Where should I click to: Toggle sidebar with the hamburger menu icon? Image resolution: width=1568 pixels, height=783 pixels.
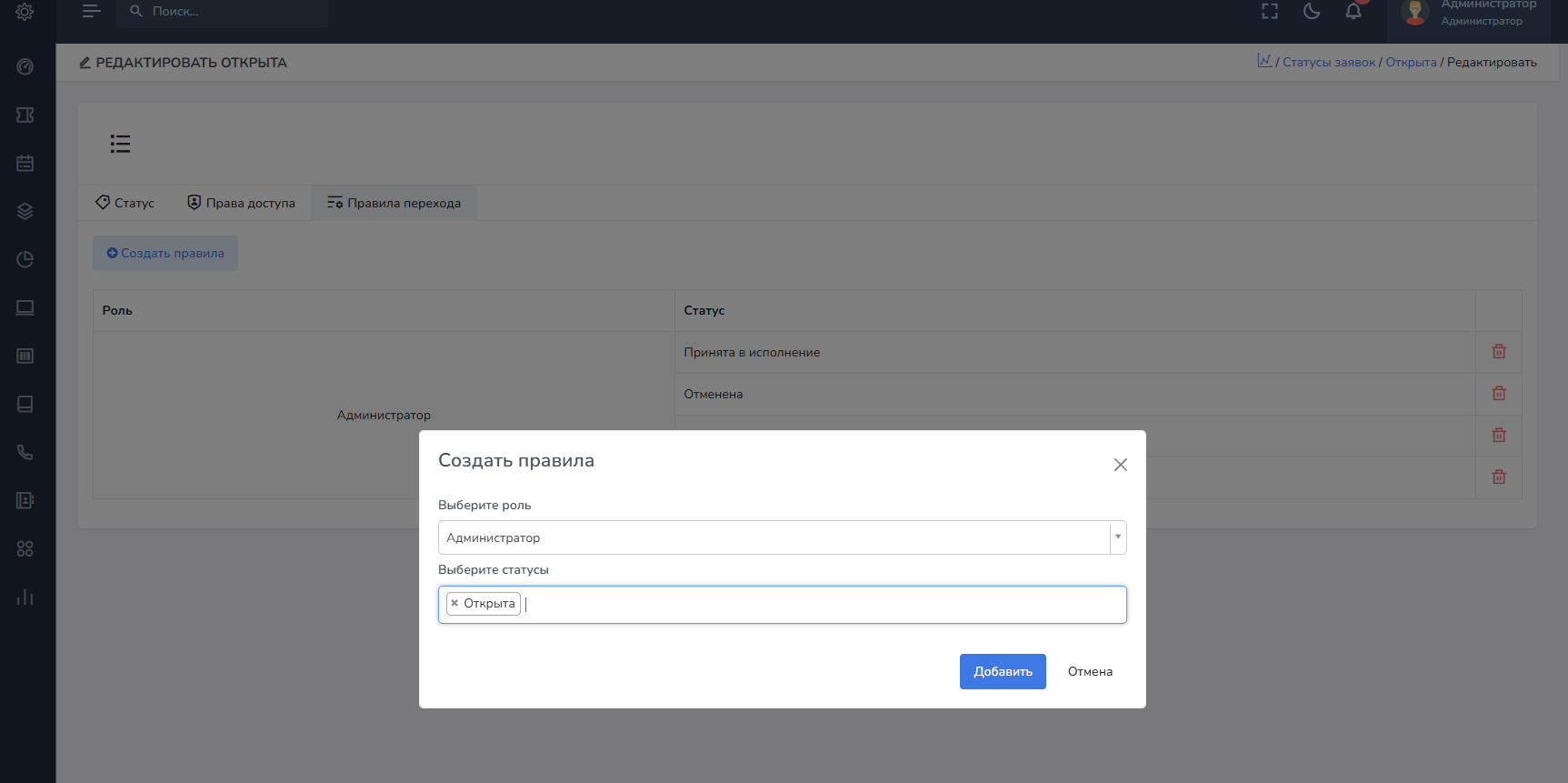(x=91, y=11)
